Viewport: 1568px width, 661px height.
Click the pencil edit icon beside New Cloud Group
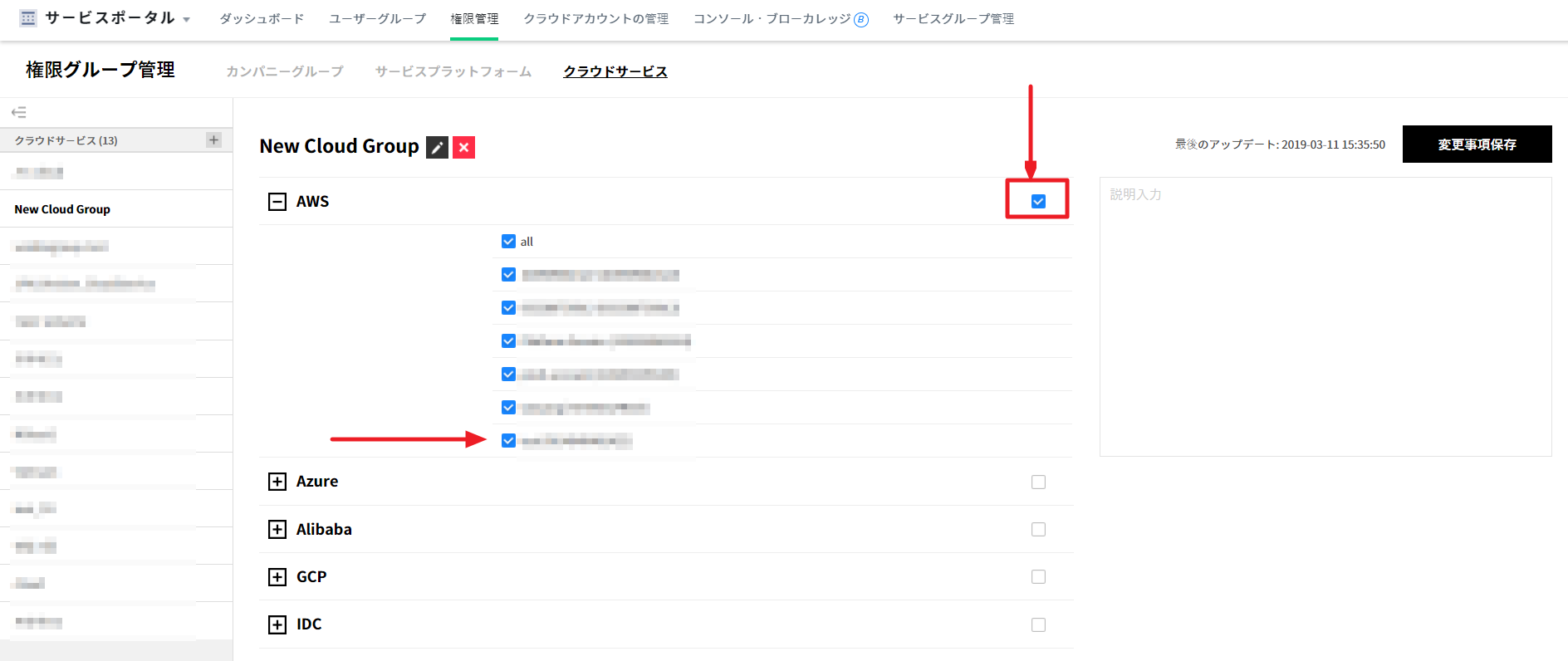(x=437, y=148)
